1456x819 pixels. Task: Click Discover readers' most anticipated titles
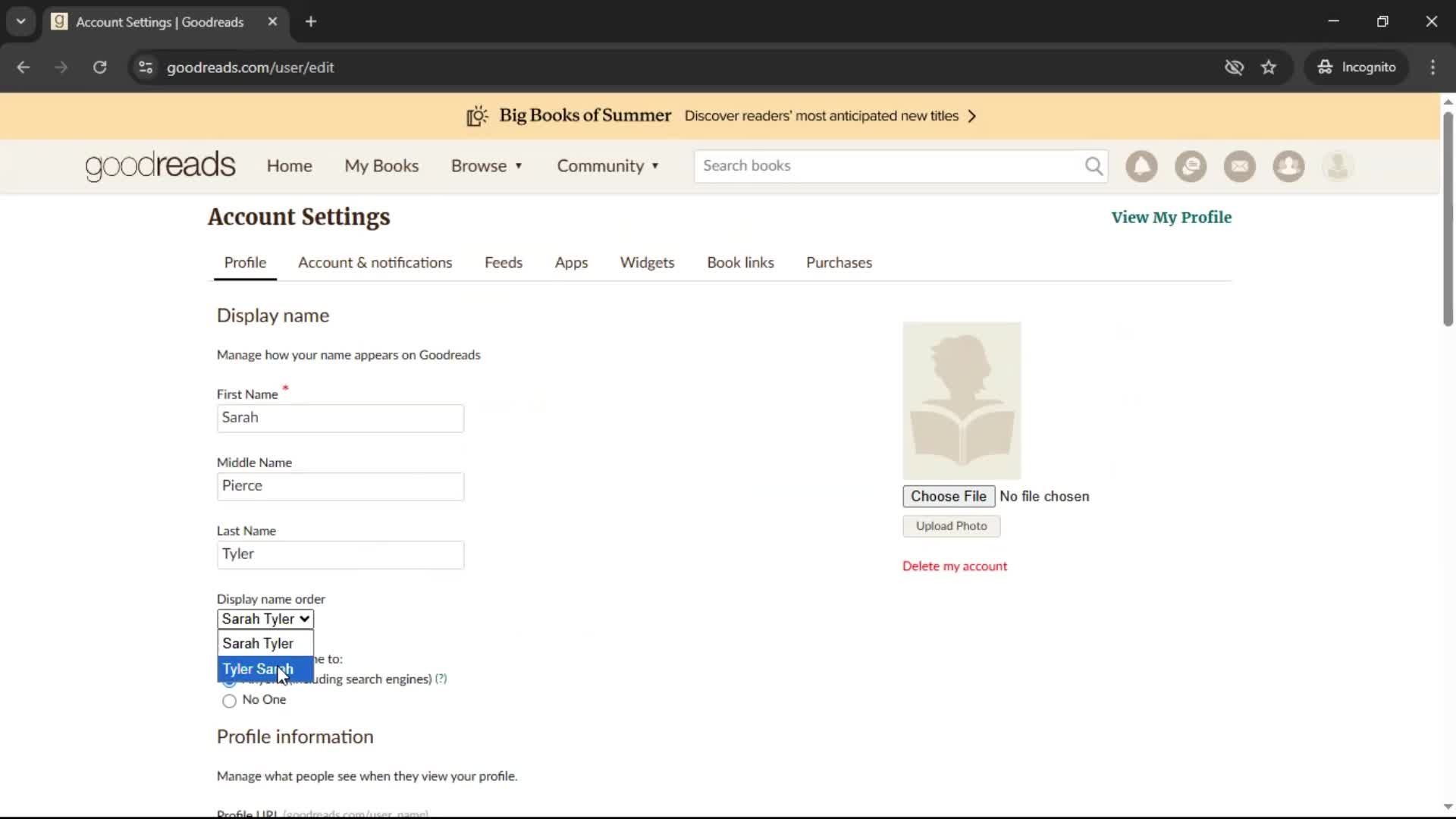821,116
